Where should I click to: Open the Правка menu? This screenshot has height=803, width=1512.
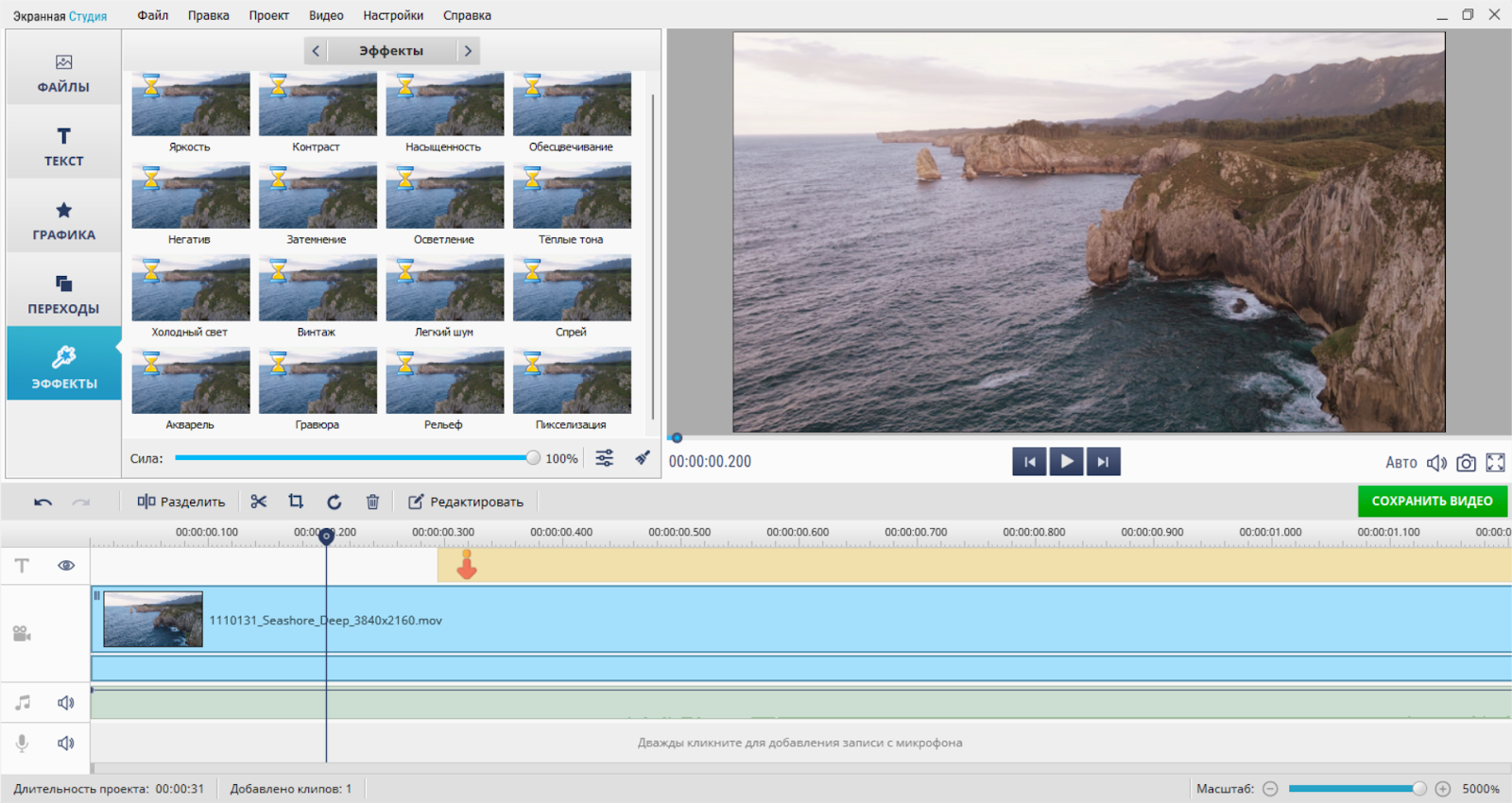[x=208, y=15]
